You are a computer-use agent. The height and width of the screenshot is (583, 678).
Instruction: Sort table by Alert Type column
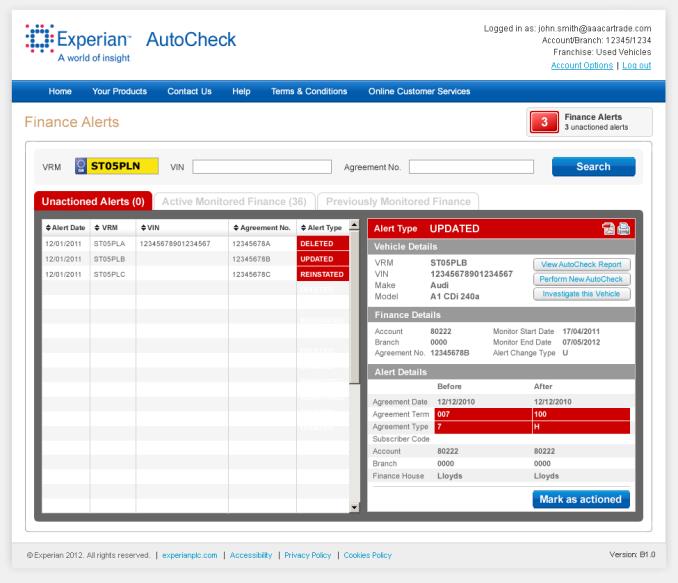click(x=321, y=227)
